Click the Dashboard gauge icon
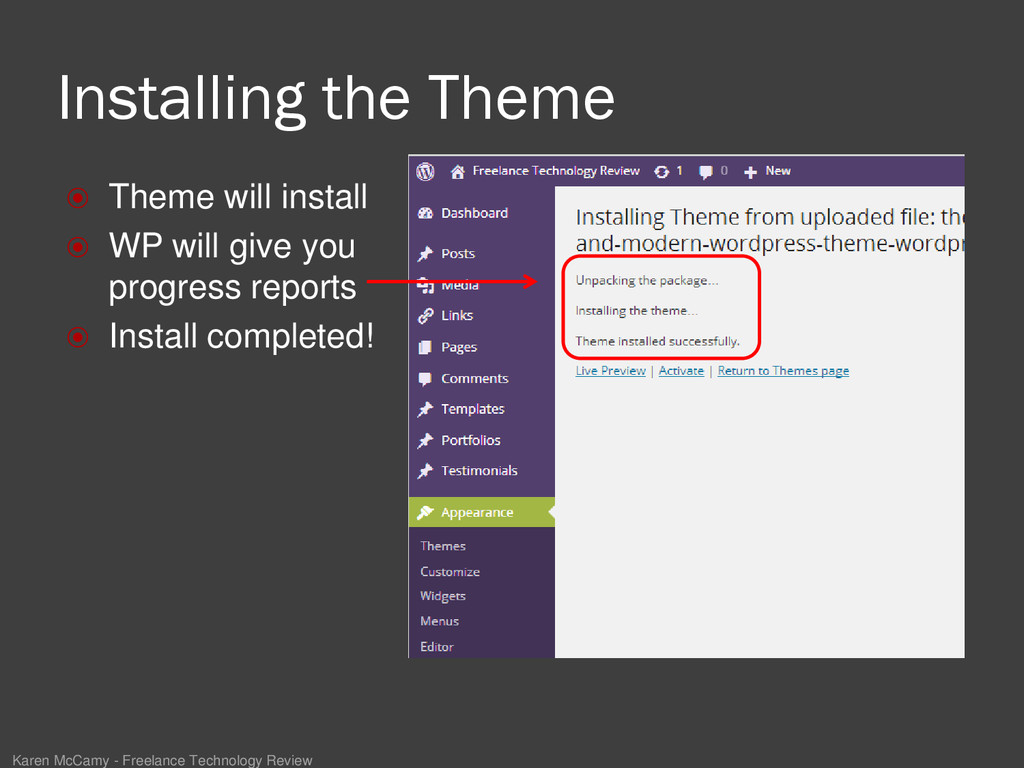The width and height of the screenshot is (1024, 768). tap(425, 213)
